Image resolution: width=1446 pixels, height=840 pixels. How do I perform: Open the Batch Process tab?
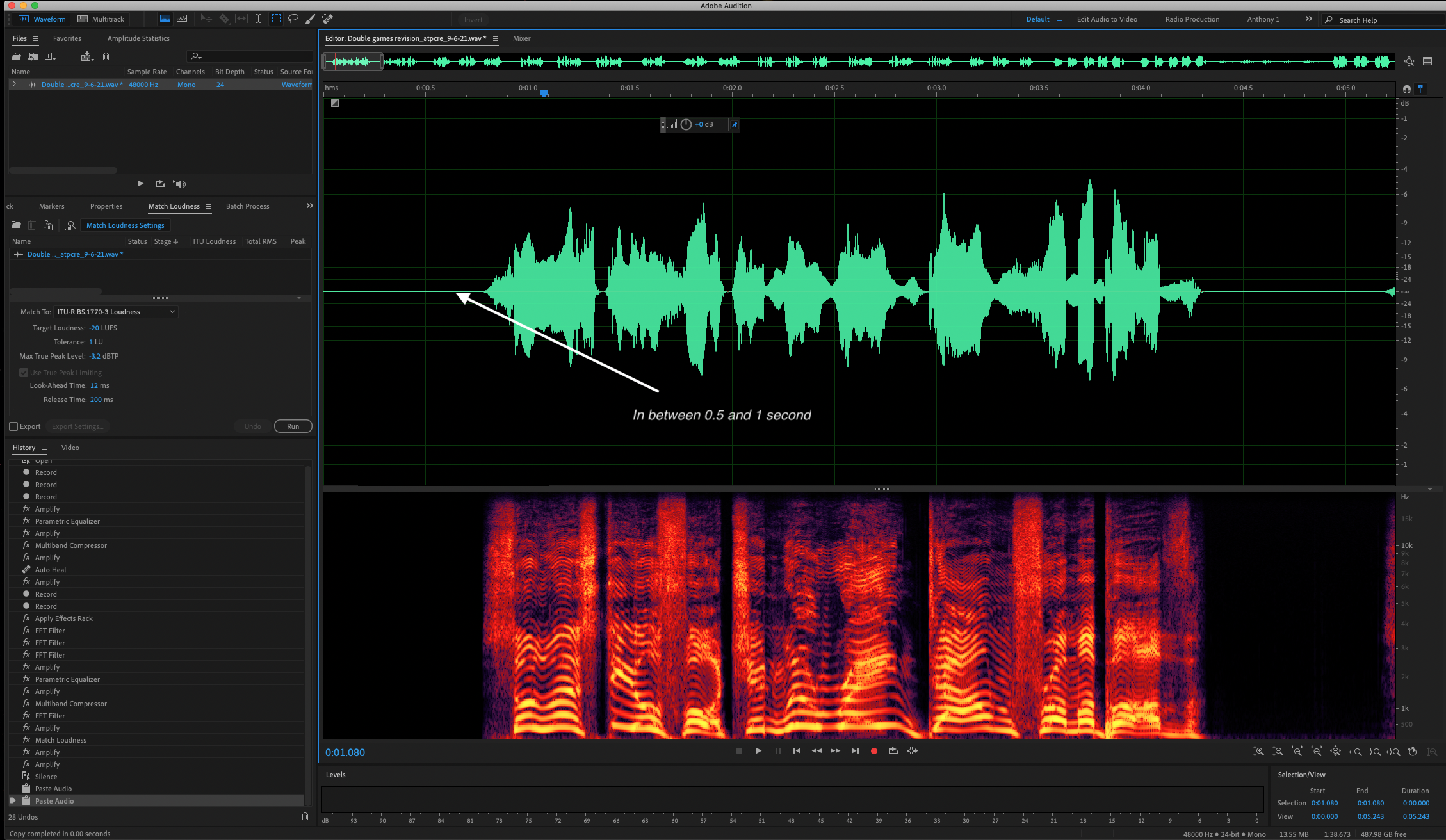coord(247,206)
